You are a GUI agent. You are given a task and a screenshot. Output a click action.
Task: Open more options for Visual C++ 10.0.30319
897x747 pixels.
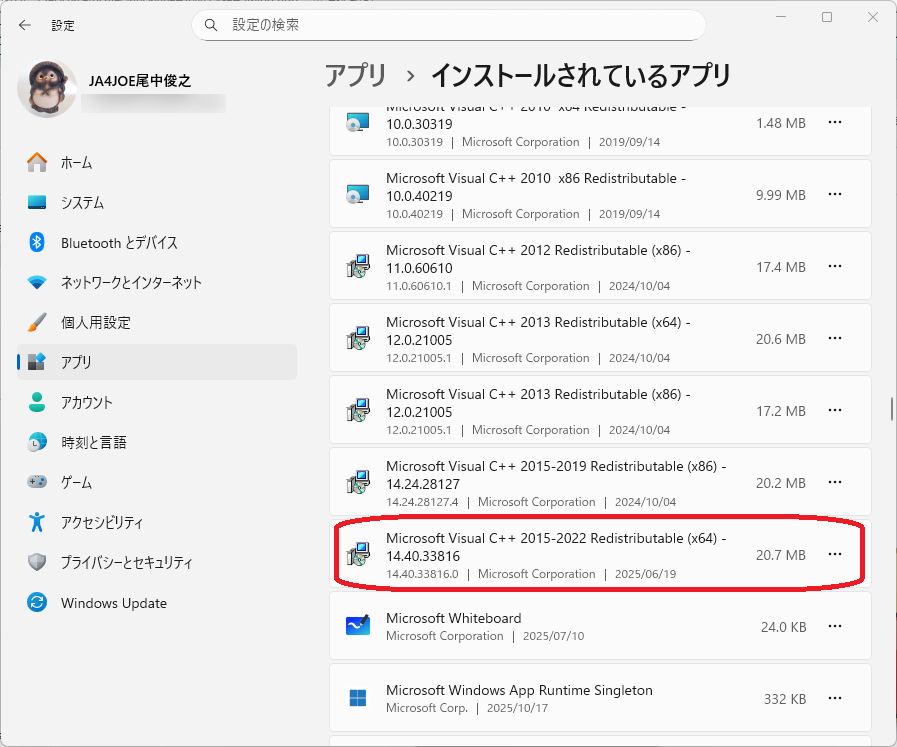(x=835, y=122)
